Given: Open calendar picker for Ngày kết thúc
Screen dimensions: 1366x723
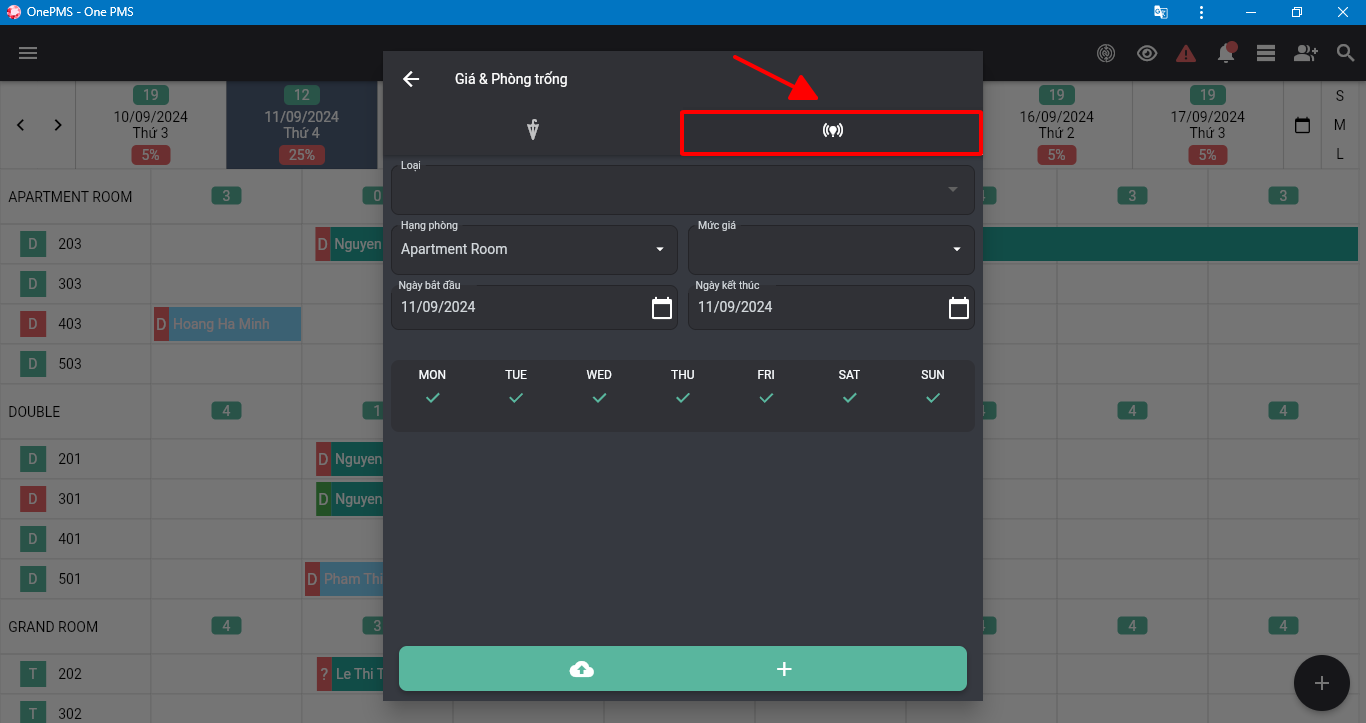Looking at the screenshot, I should click(x=959, y=308).
